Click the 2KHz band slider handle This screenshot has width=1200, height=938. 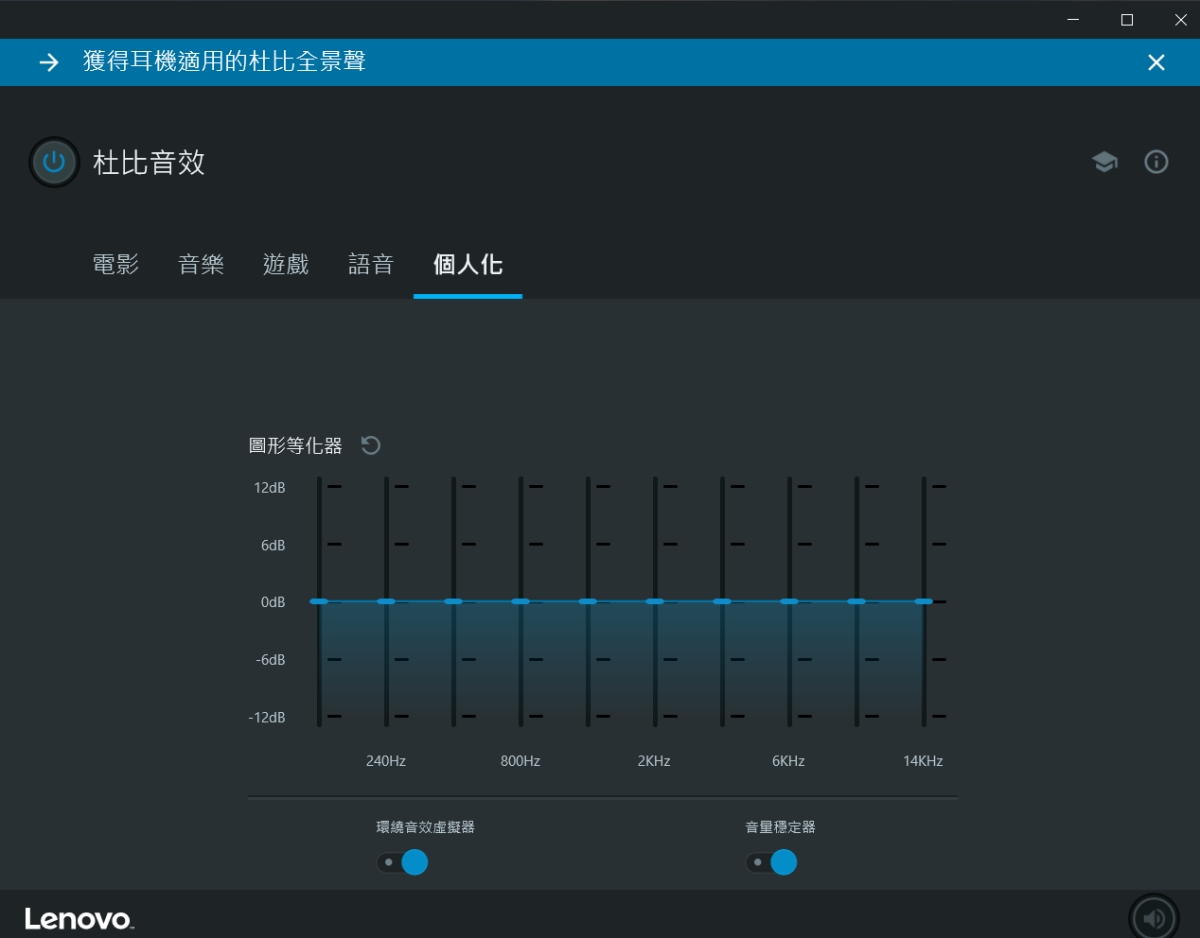(x=655, y=601)
